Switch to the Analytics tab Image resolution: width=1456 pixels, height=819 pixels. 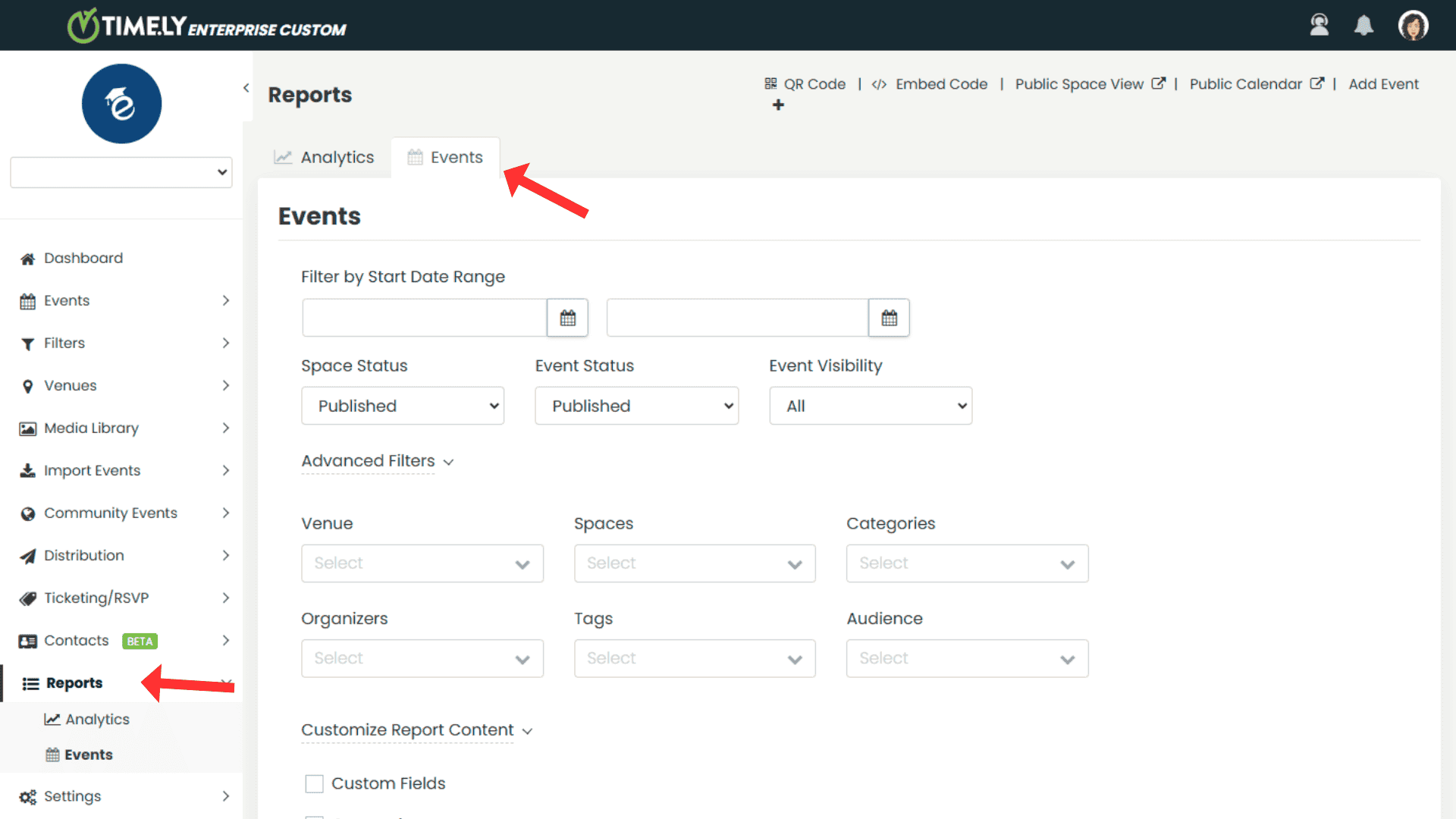324,157
